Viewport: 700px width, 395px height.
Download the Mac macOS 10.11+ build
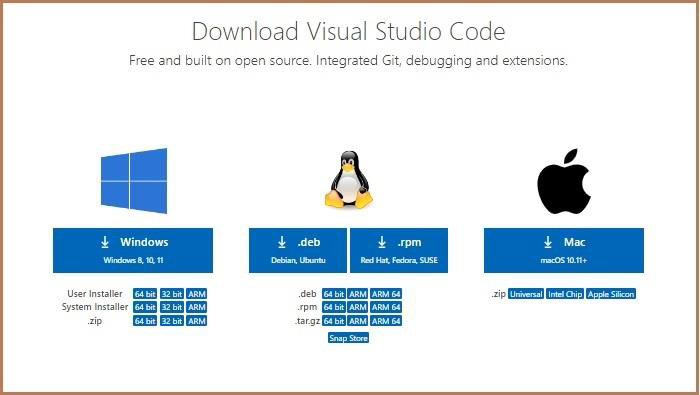click(x=564, y=250)
